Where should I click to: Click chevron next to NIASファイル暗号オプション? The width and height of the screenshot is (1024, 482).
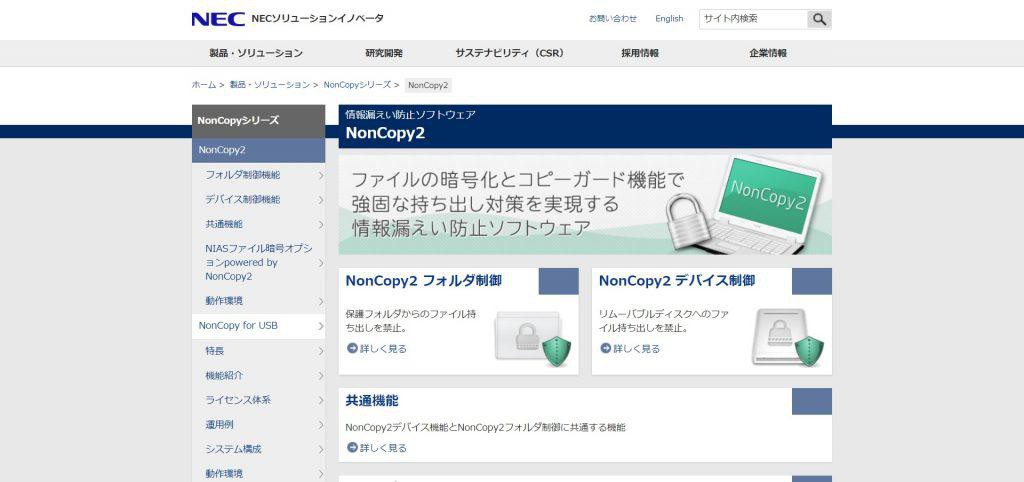click(321, 263)
